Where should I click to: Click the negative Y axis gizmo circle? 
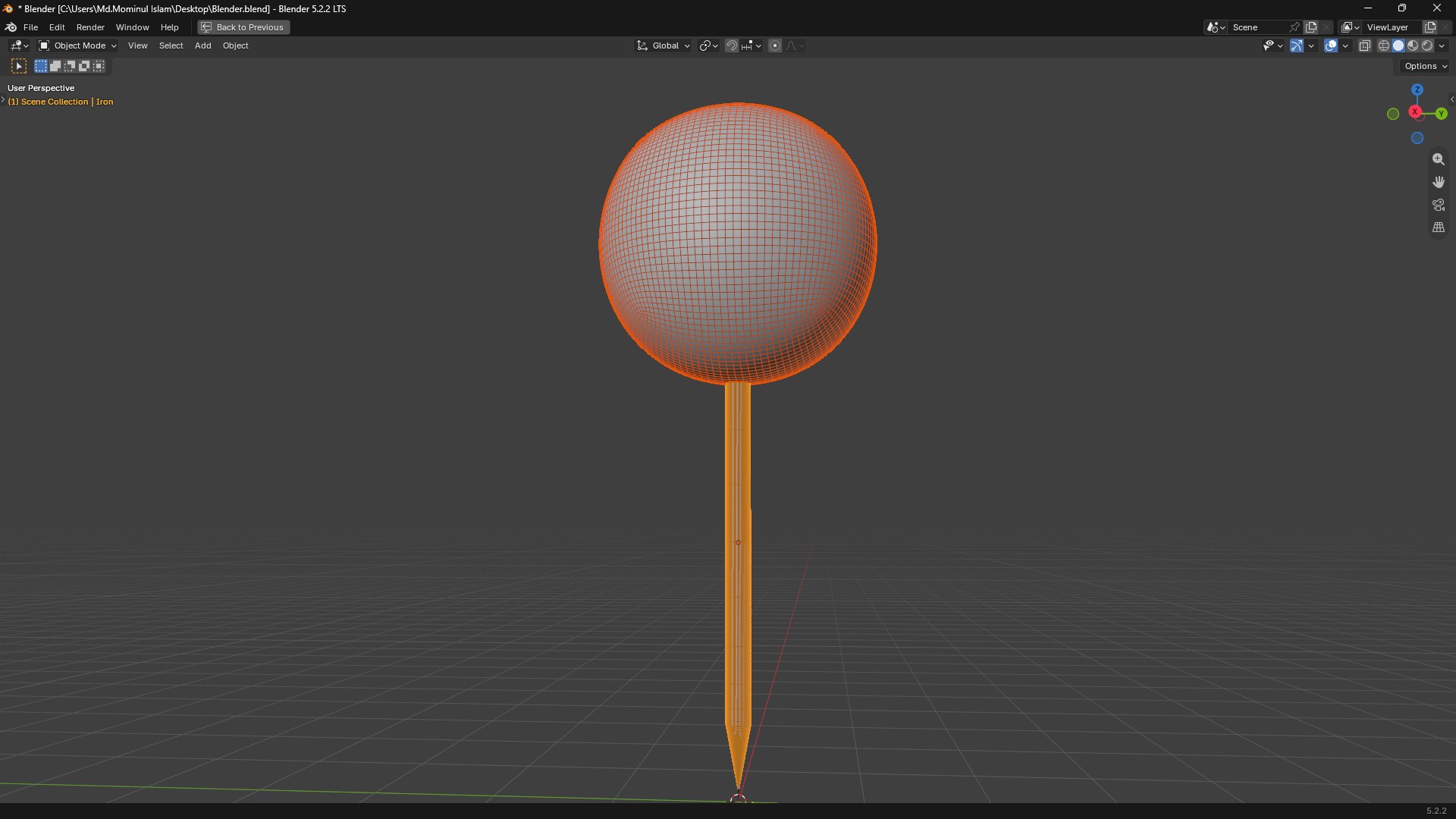click(1393, 114)
